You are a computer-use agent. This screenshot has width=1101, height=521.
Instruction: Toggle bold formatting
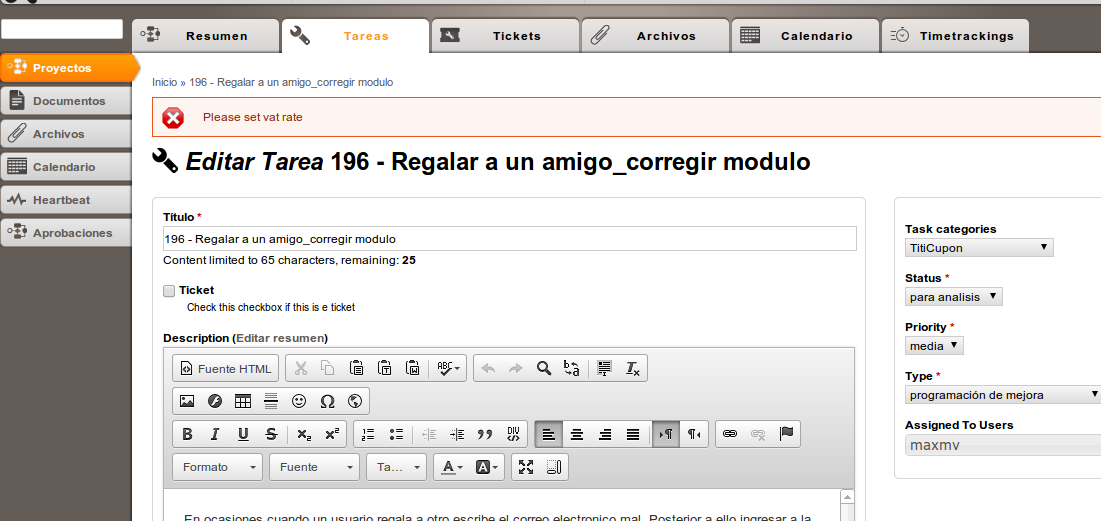pos(187,434)
